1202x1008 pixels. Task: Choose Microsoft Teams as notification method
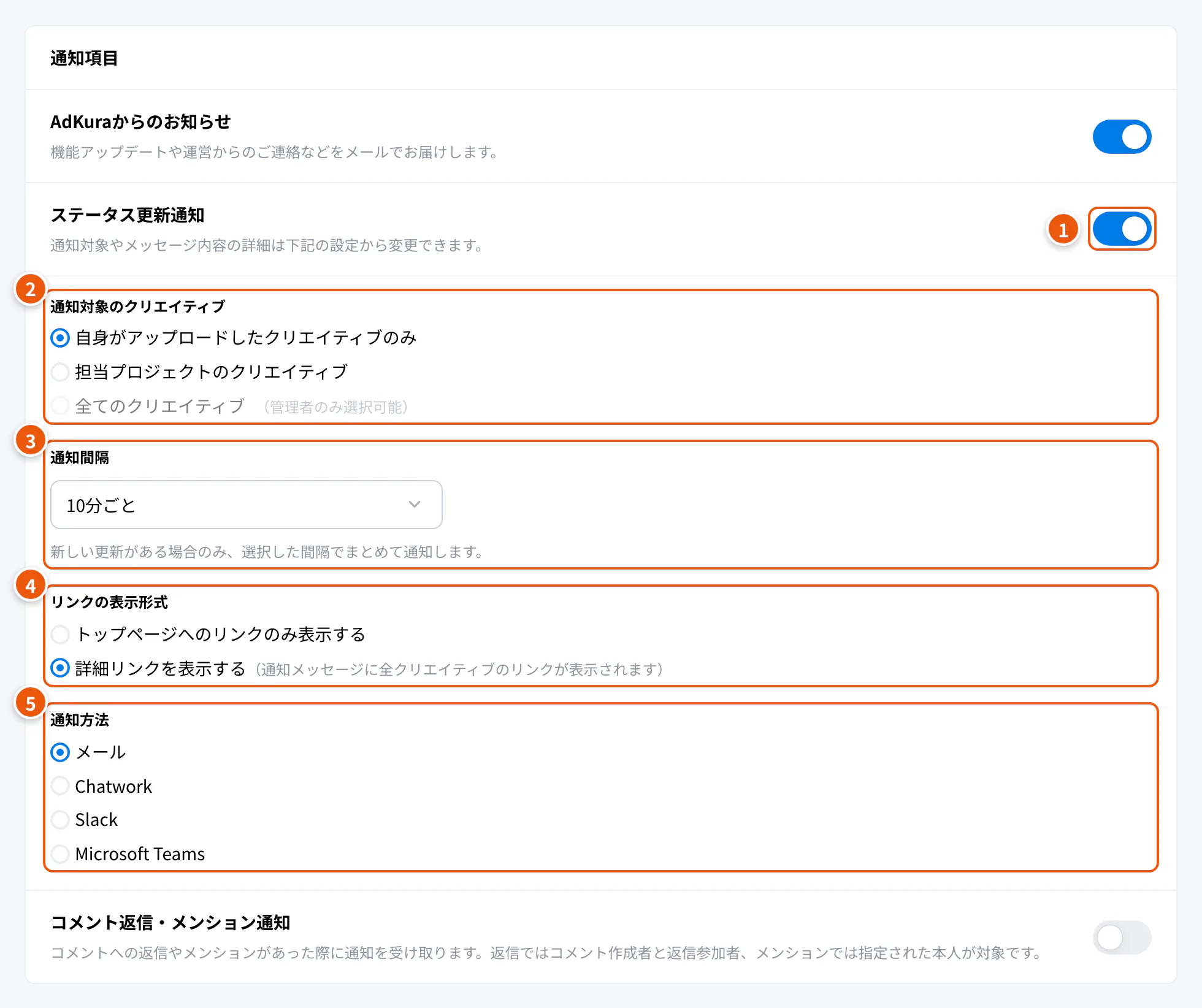tap(60, 854)
